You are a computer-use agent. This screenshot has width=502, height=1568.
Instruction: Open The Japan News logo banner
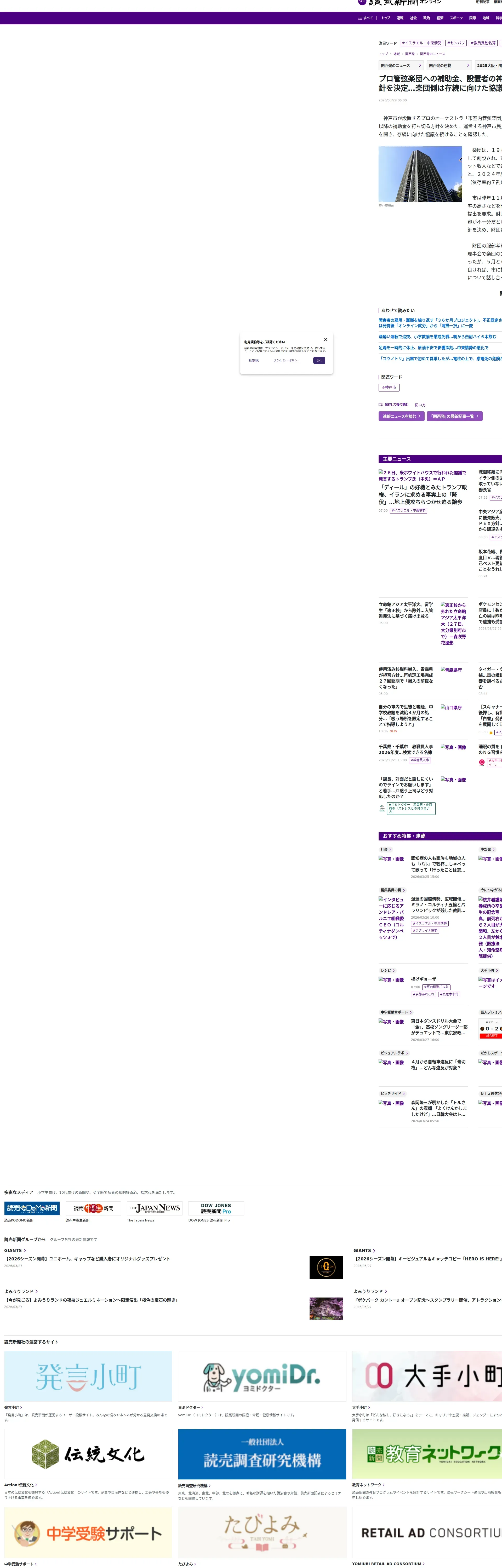[155, 1208]
